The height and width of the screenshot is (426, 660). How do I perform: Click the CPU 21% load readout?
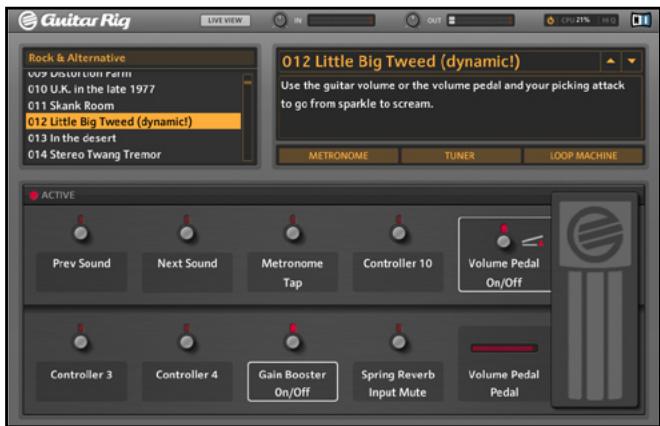575,20
